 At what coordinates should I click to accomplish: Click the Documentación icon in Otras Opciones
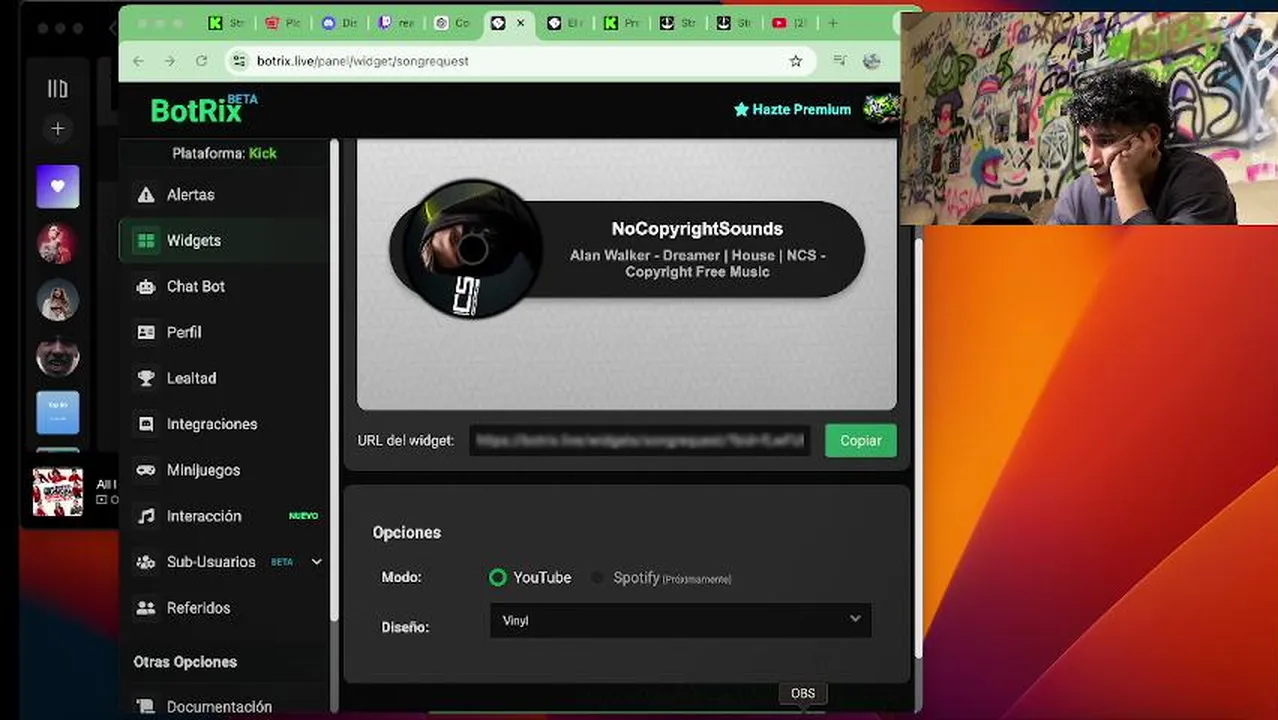146,707
